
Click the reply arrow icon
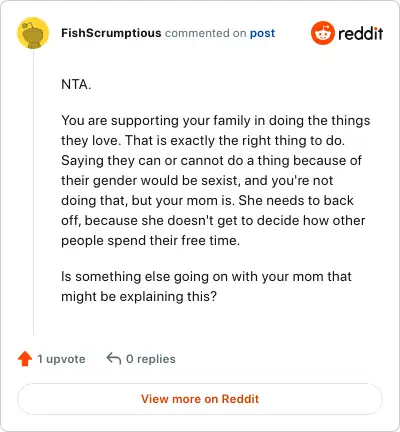tap(113, 359)
